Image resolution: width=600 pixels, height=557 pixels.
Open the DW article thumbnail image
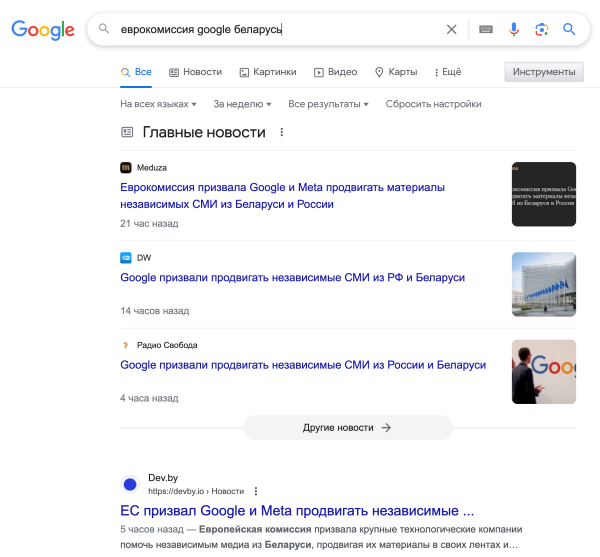tap(543, 285)
